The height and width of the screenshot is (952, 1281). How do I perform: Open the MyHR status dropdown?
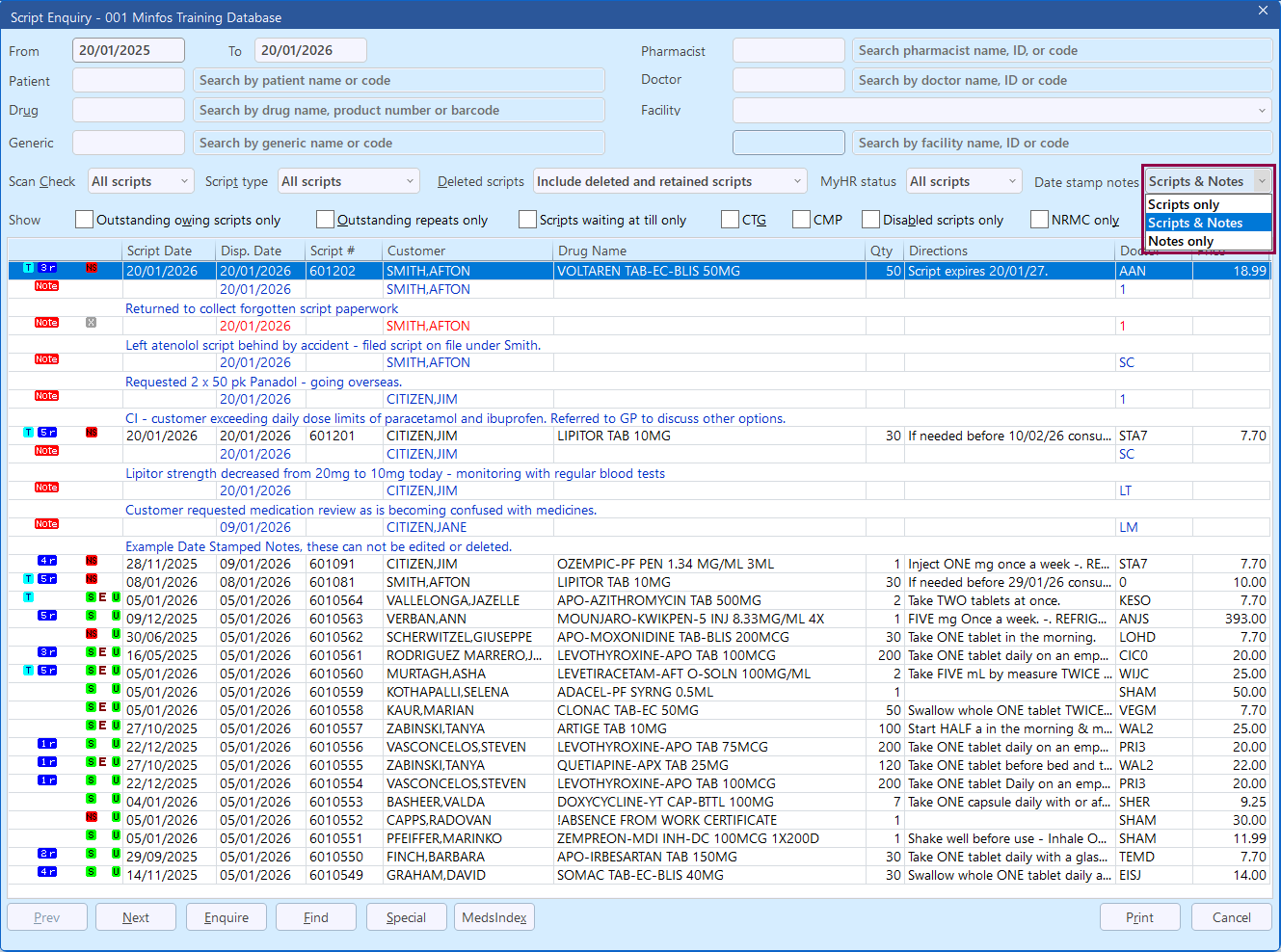click(963, 181)
